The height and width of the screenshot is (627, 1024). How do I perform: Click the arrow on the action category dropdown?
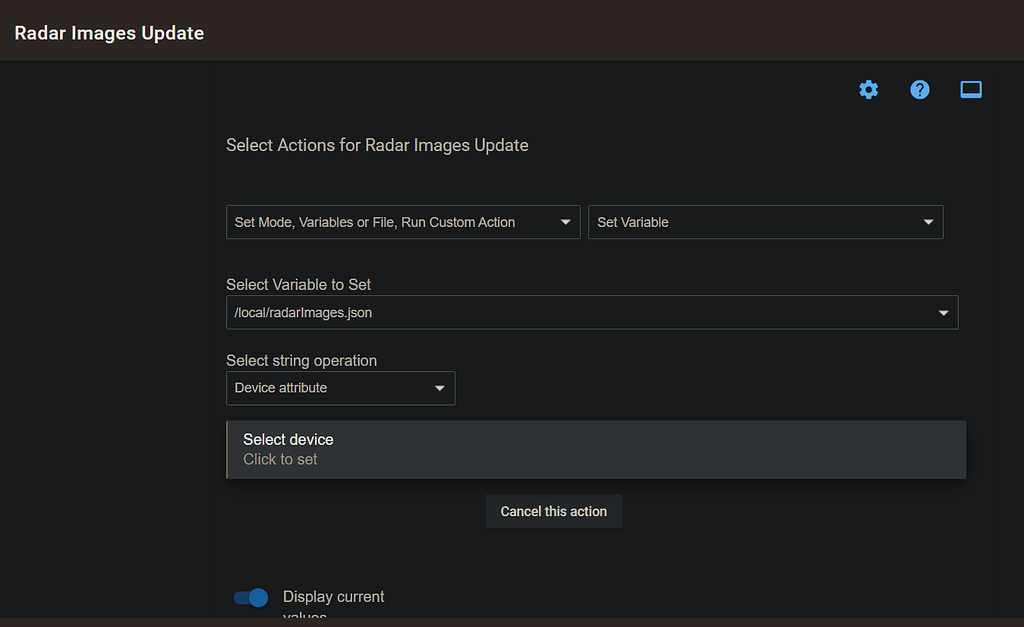(566, 222)
